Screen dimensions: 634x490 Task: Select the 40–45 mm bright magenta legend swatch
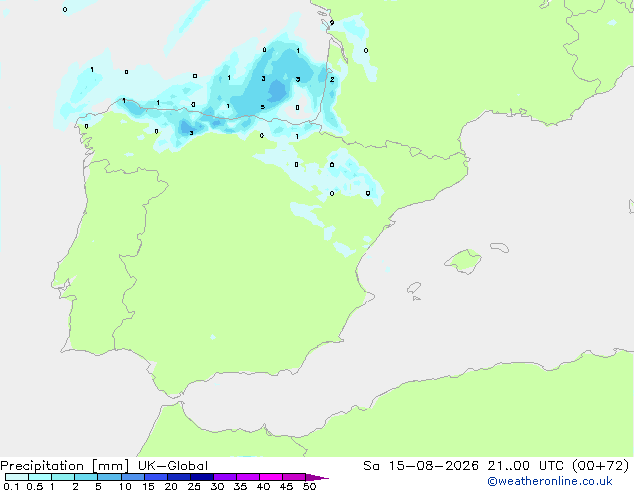pos(271,477)
